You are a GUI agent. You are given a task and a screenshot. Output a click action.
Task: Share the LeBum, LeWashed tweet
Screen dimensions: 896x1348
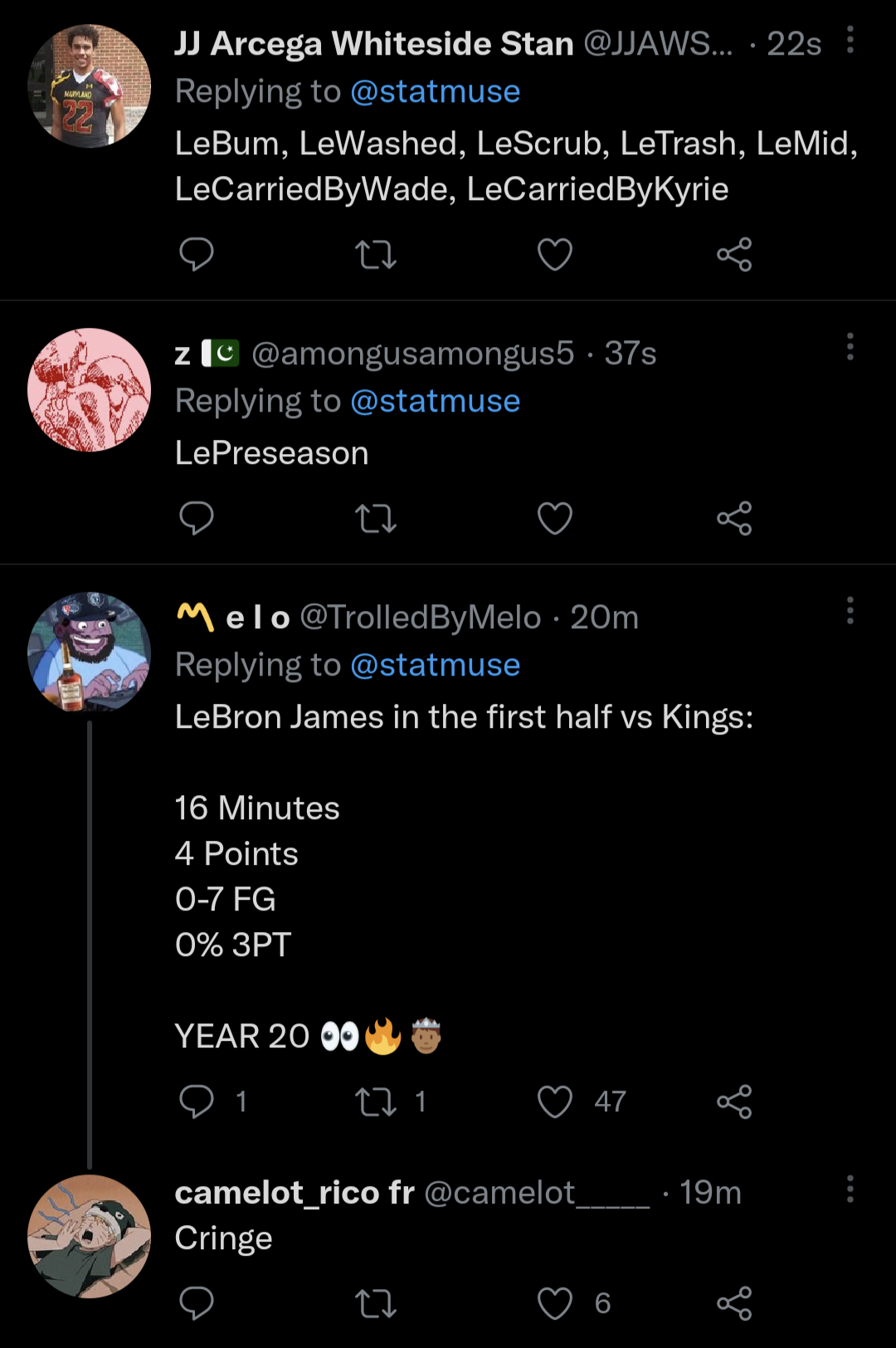pyautogui.click(x=734, y=254)
